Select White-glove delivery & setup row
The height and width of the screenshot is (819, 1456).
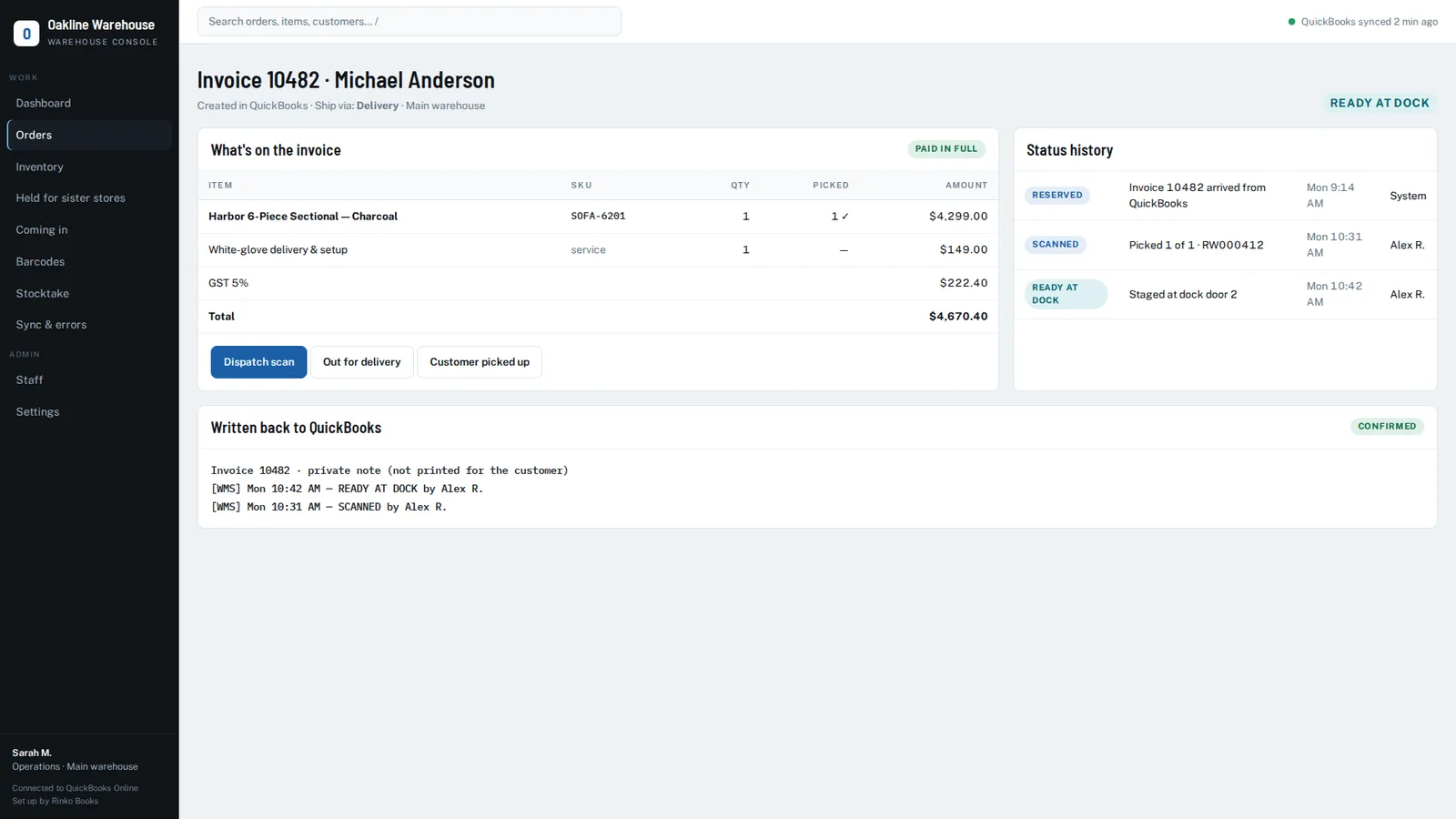(598, 249)
